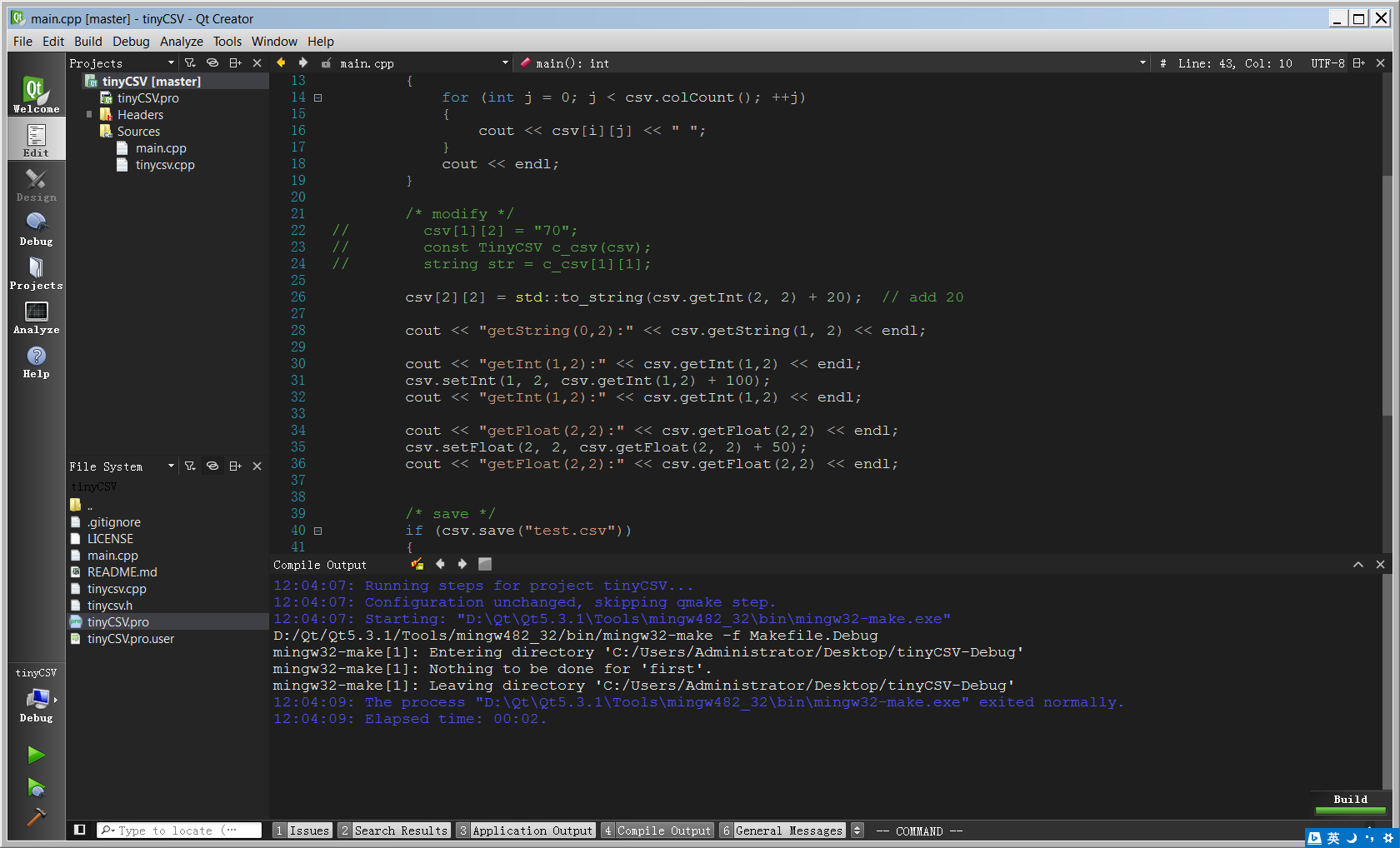Image resolution: width=1400 pixels, height=848 pixels.
Task: Close the main.cpp editor document
Action: point(1380,62)
